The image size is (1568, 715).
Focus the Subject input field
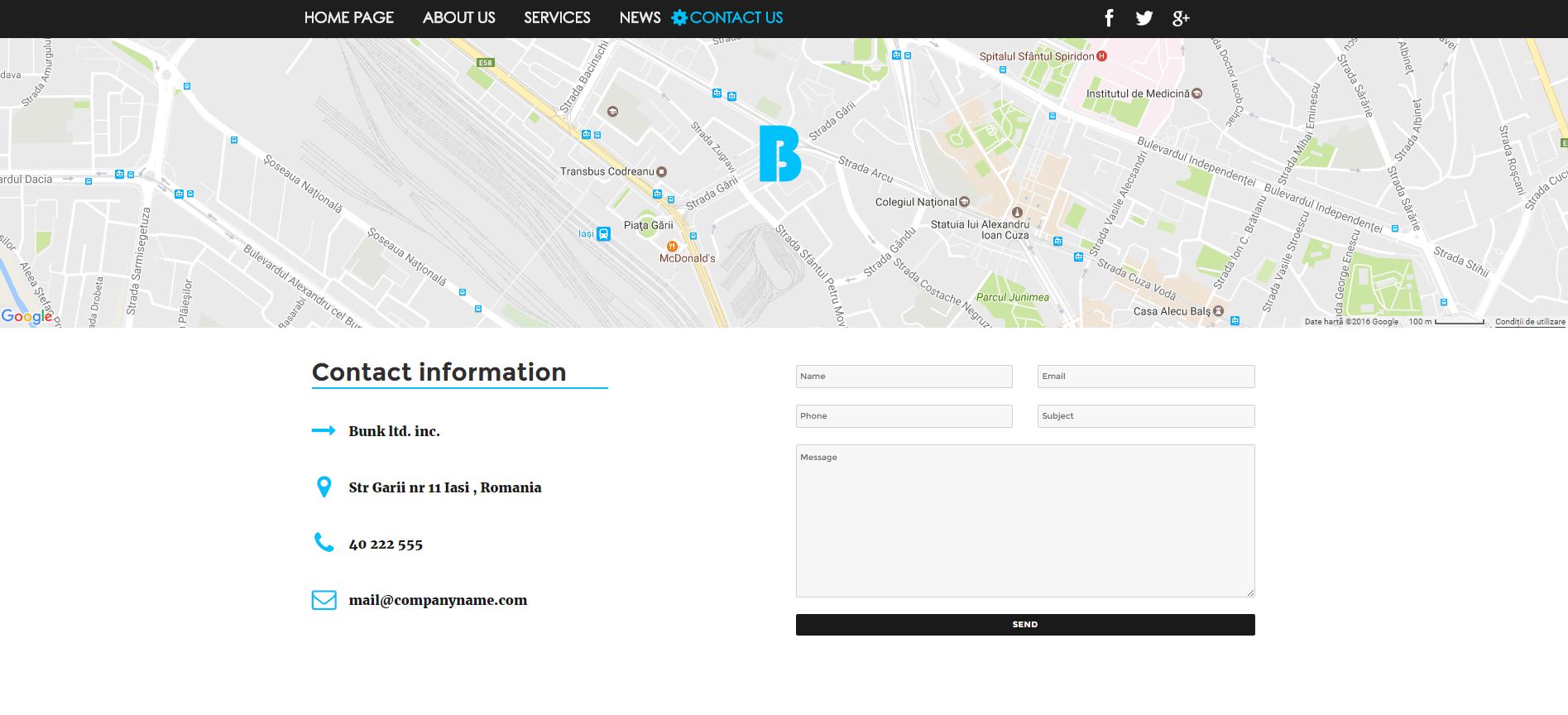coord(1146,416)
